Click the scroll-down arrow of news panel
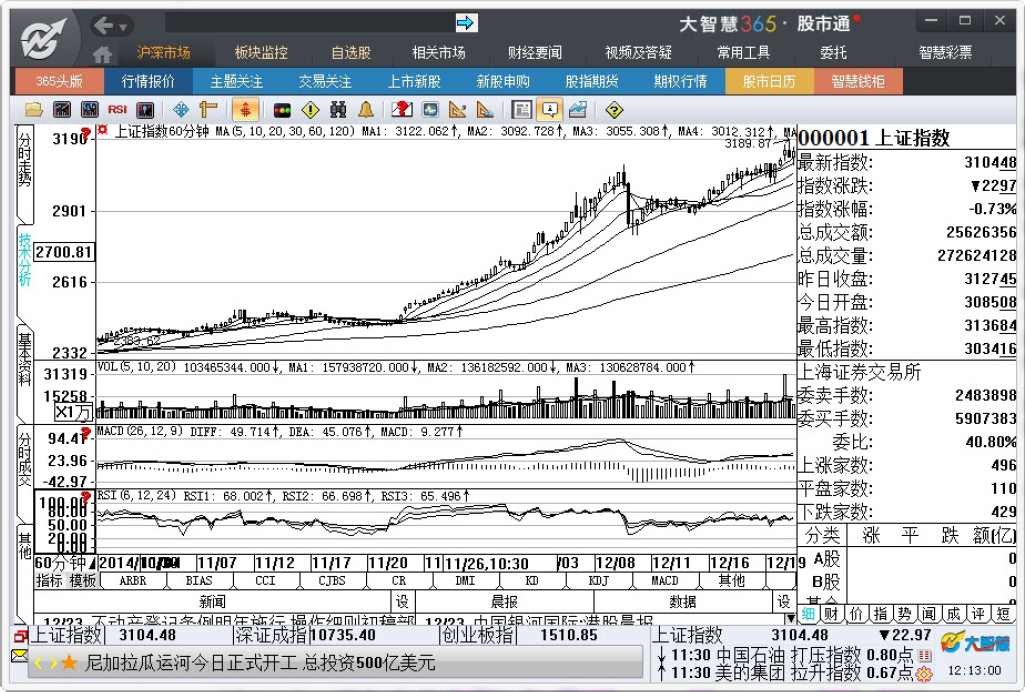This screenshot has width=1025, height=692. (x=790, y=618)
